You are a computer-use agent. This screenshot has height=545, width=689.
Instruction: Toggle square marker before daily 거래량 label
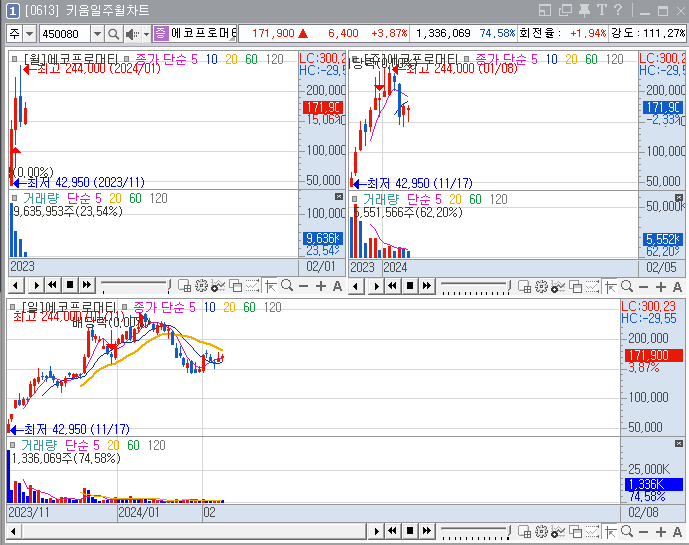(13, 445)
